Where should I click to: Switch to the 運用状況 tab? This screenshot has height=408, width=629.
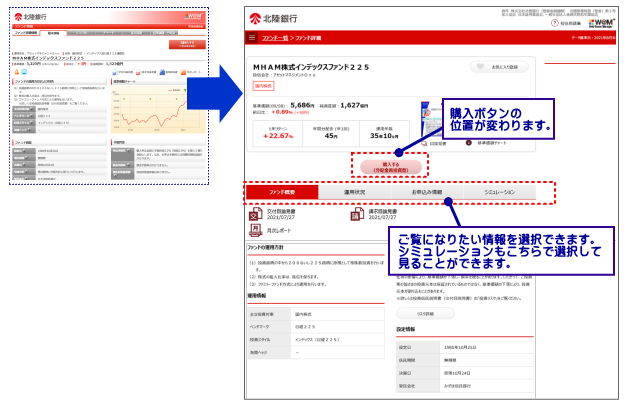[x=355, y=192]
